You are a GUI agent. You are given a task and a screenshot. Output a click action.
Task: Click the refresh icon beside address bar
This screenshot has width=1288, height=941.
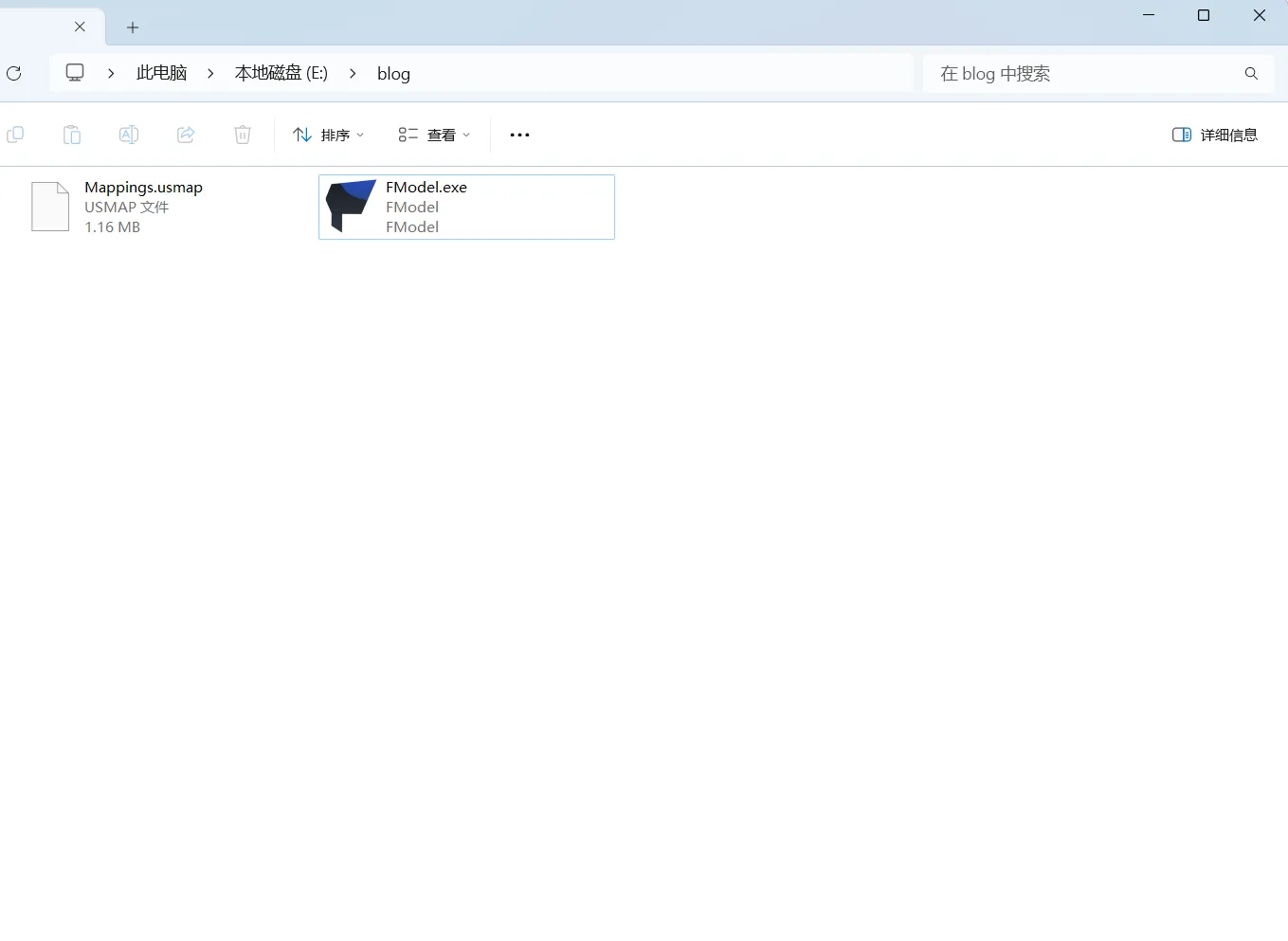click(x=14, y=73)
